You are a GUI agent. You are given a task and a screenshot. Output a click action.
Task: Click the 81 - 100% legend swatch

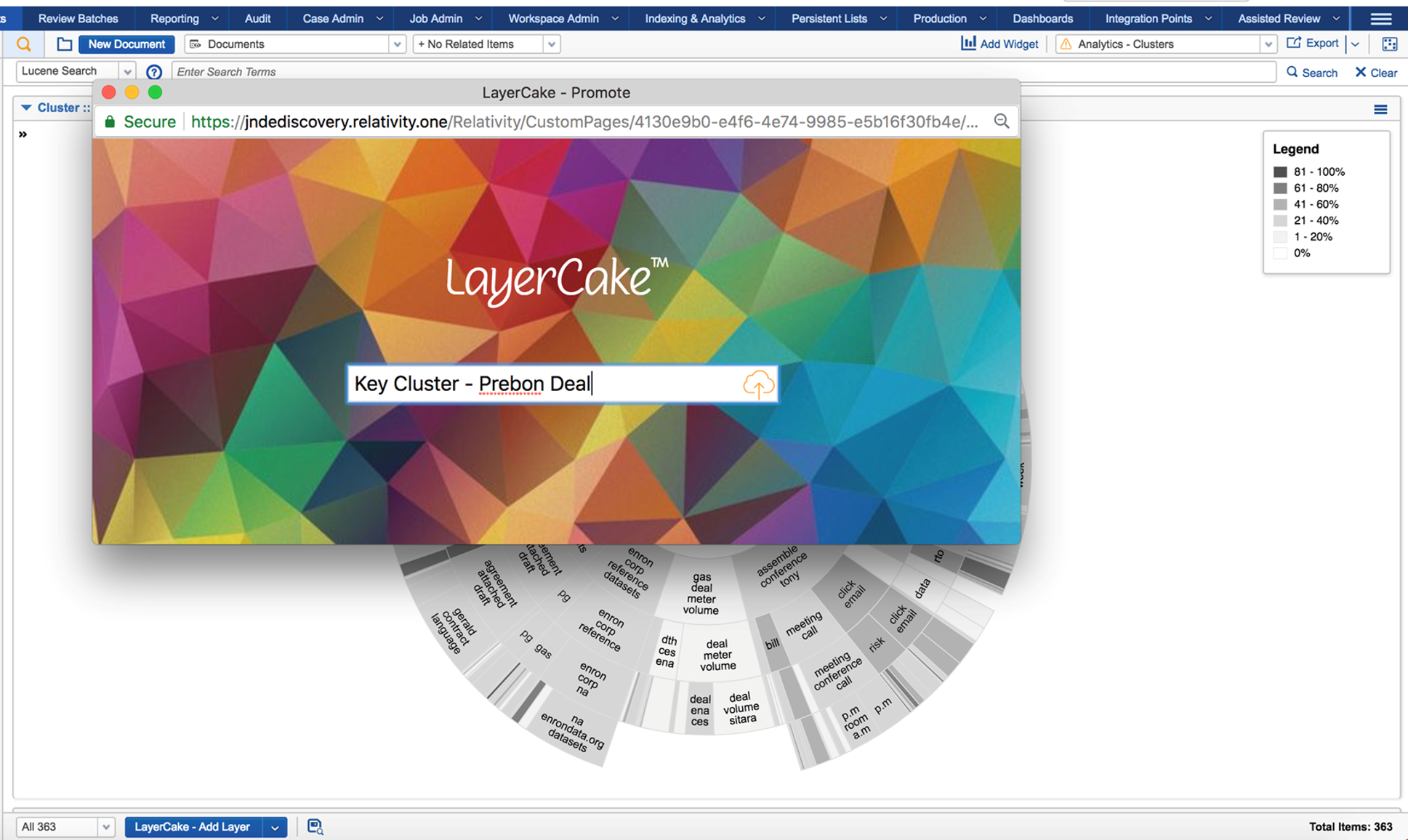(1279, 172)
